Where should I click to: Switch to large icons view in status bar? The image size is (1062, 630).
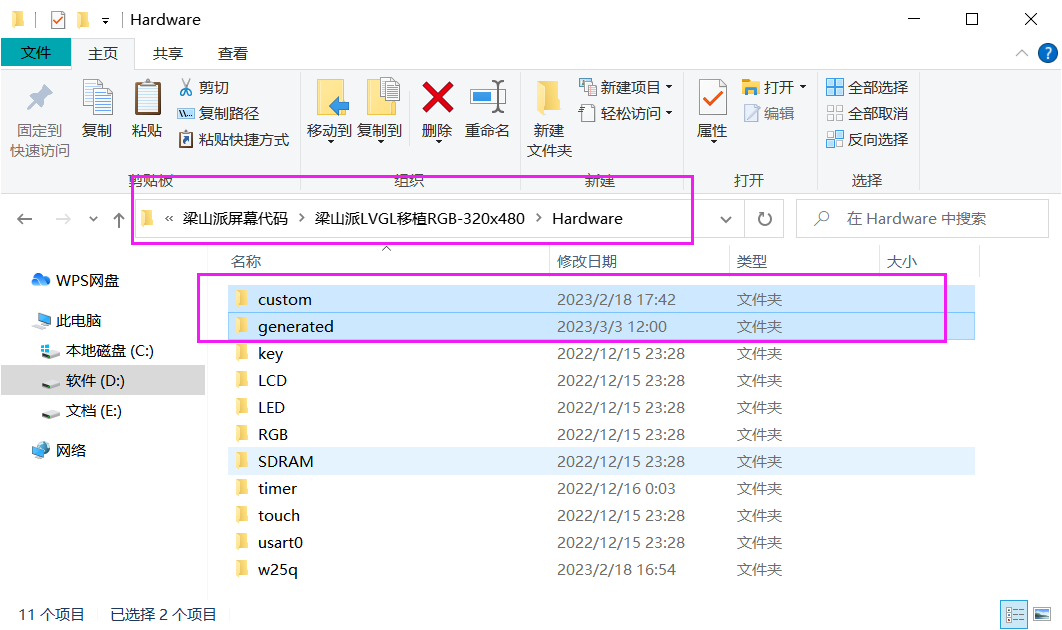coord(1042,614)
